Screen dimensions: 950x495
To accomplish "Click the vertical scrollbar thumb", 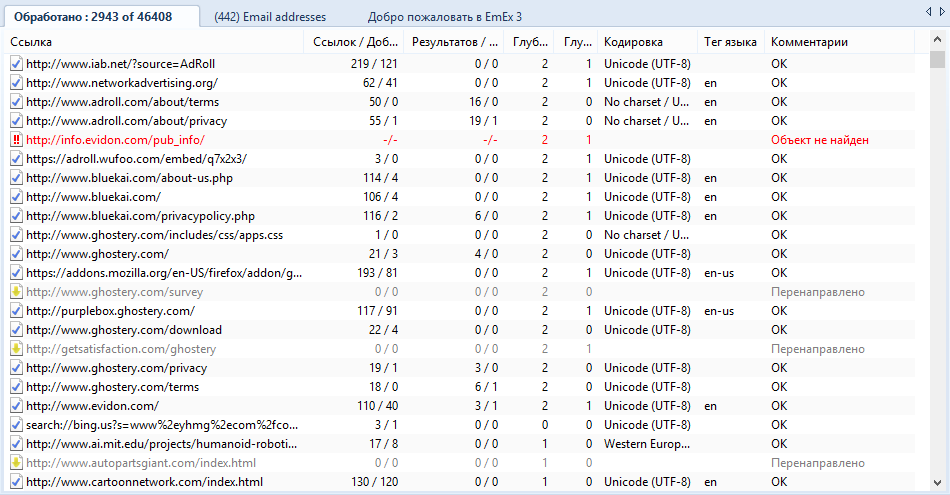I will coord(938,60).
